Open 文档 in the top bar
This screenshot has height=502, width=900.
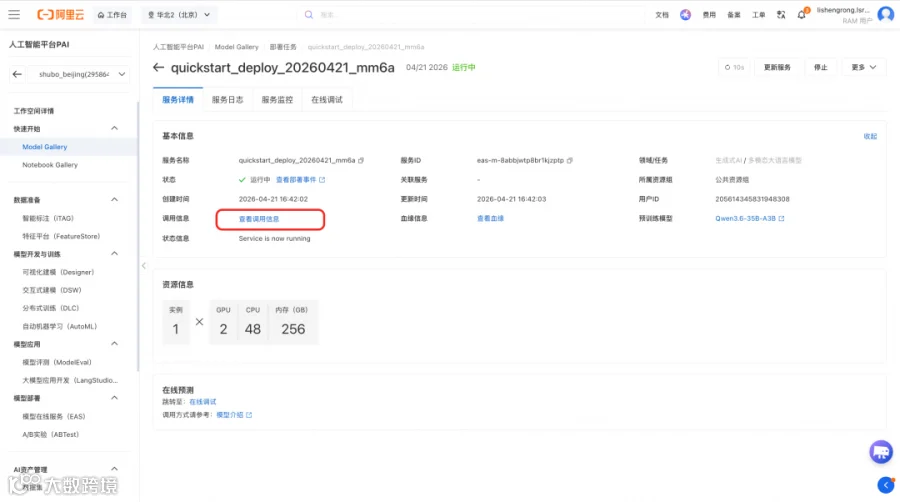(x=662, y=15)
